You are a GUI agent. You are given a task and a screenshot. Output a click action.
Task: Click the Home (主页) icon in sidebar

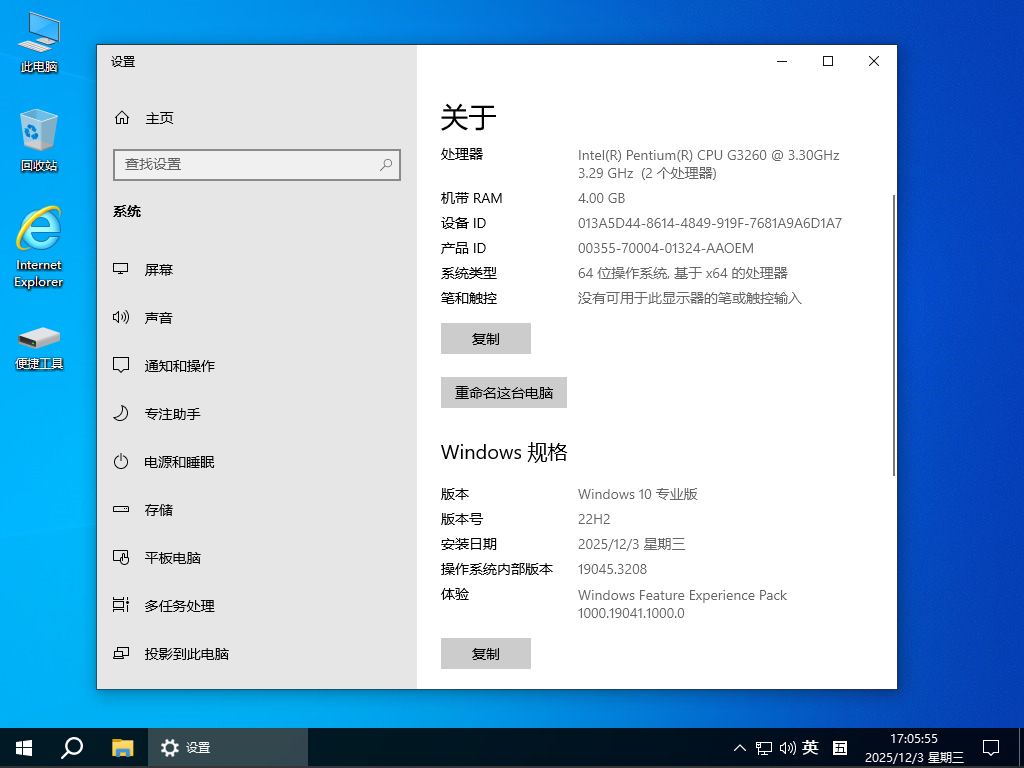[122, 118]
